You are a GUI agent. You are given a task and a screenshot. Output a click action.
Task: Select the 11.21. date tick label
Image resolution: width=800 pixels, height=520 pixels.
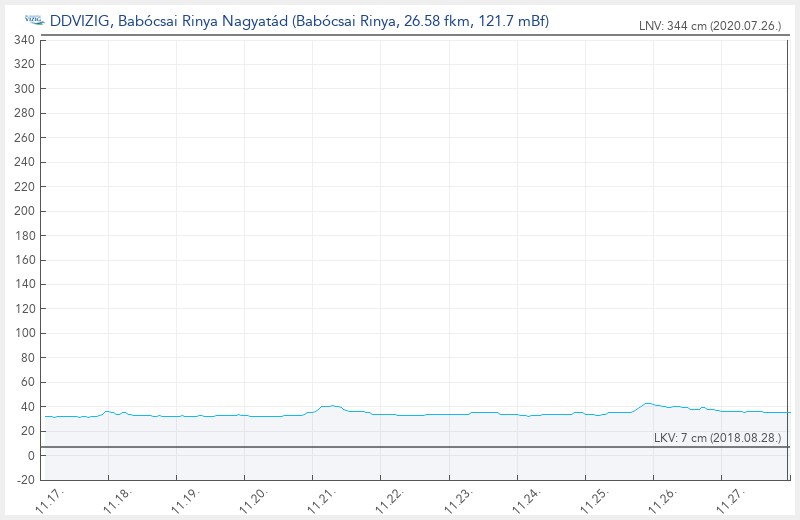pyautogui.click(x=323, y=500)
